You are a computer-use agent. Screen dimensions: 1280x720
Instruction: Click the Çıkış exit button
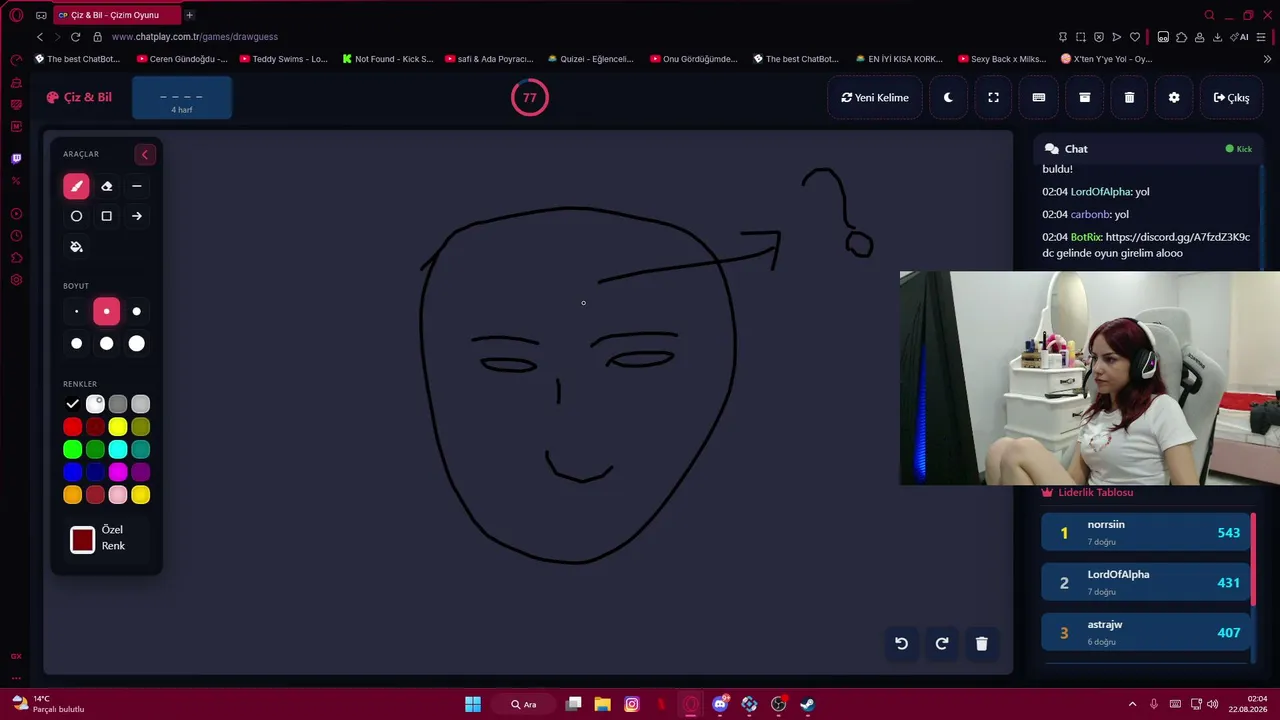1231,98
